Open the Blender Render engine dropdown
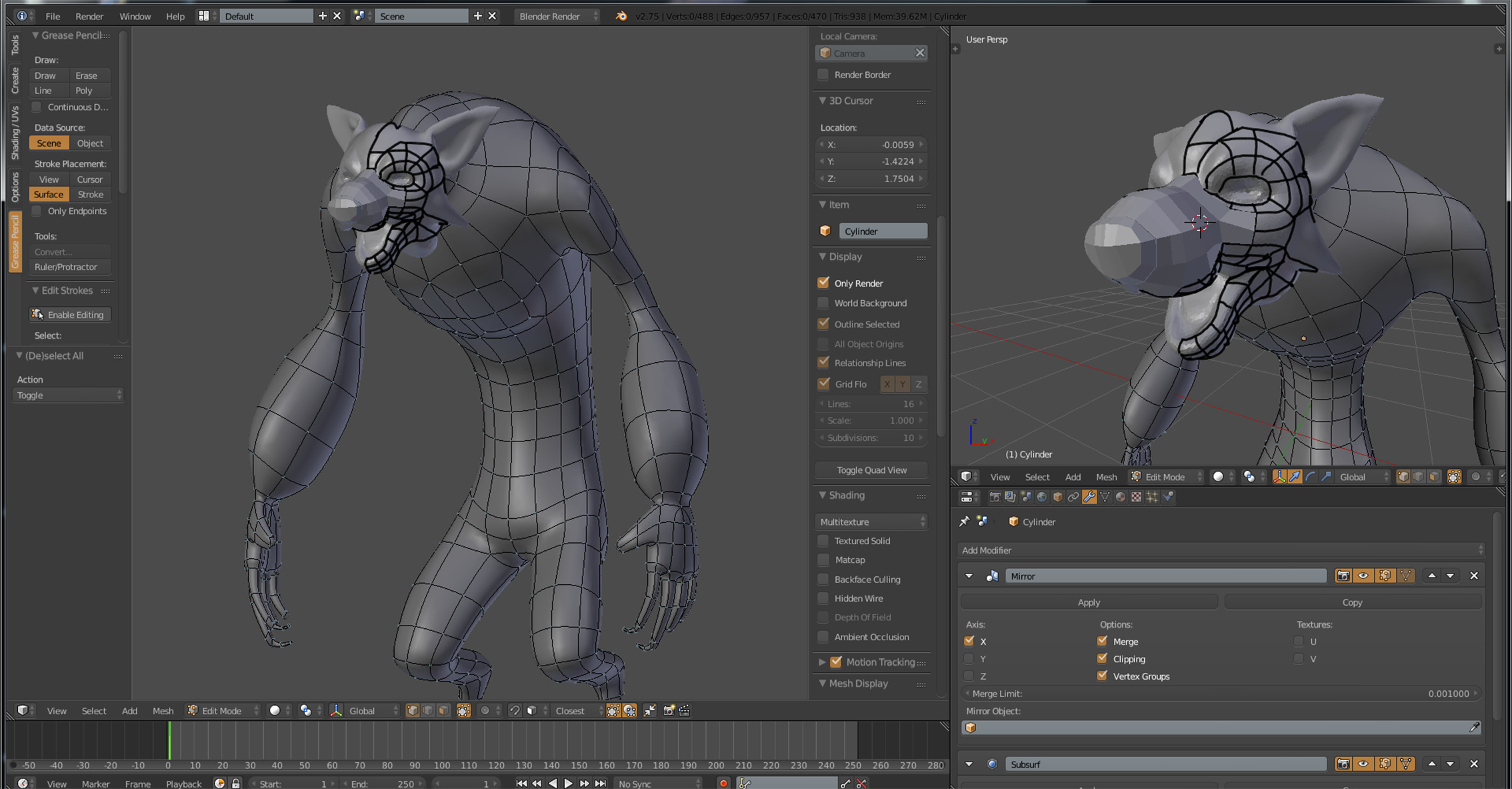 click(x=557, y=16)
